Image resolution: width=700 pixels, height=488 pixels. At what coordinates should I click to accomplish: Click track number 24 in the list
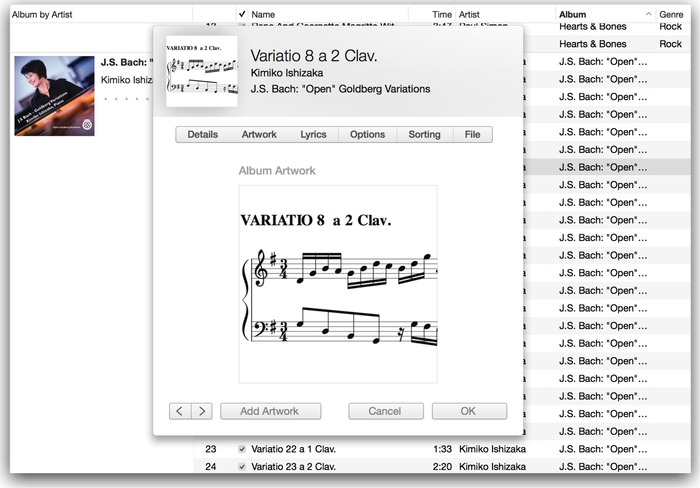[x=211, y=467]
